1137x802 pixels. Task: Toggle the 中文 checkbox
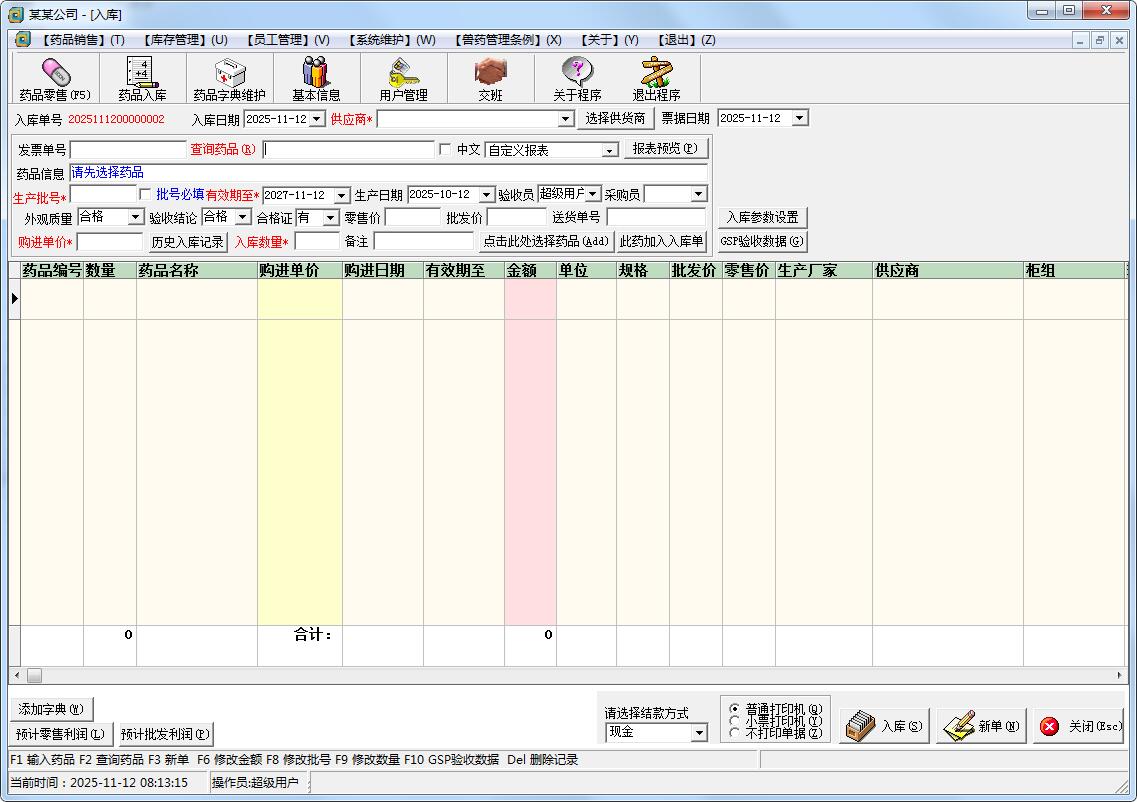click(x=445, y=149)
